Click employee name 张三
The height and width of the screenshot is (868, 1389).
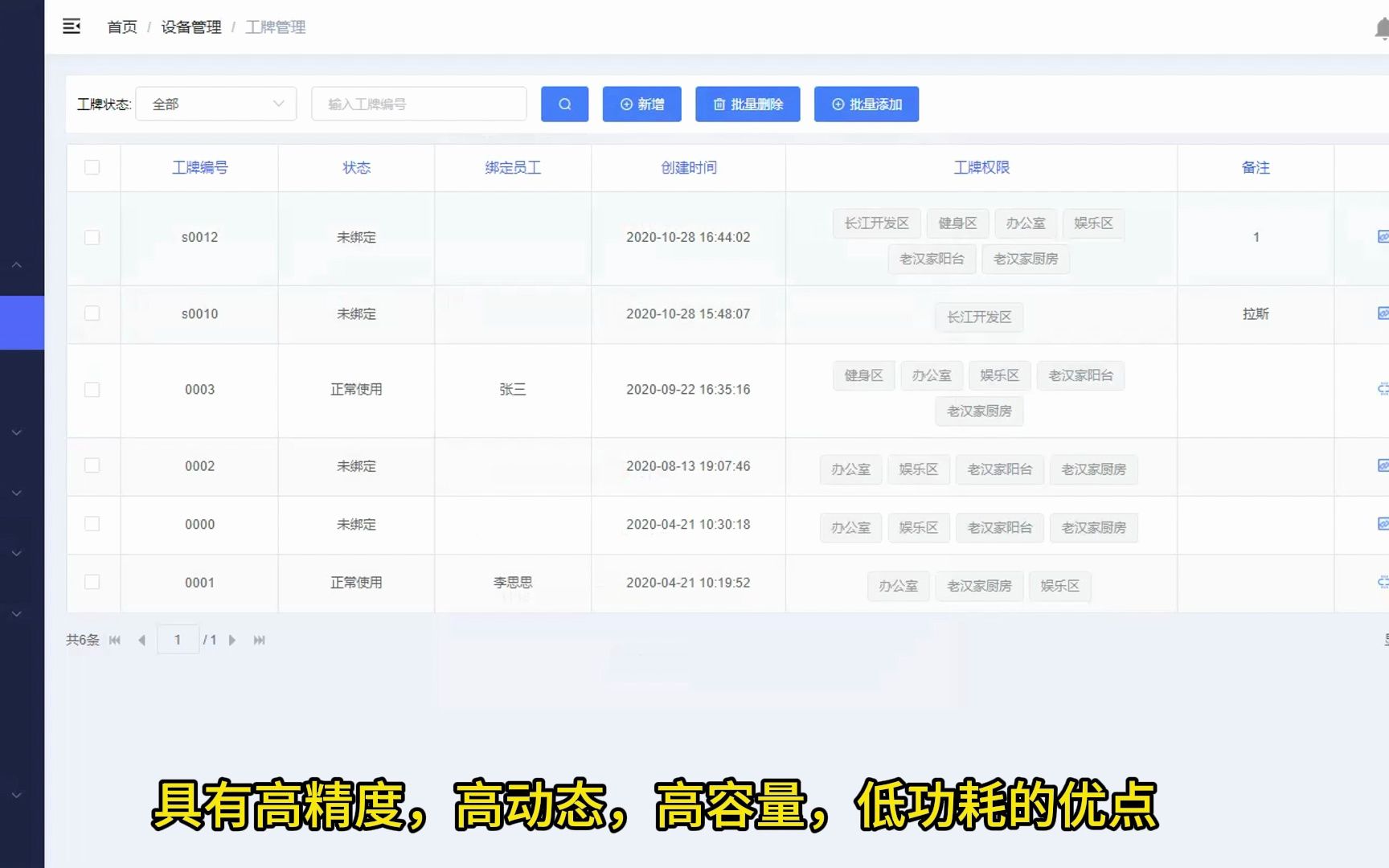(513, 390)
